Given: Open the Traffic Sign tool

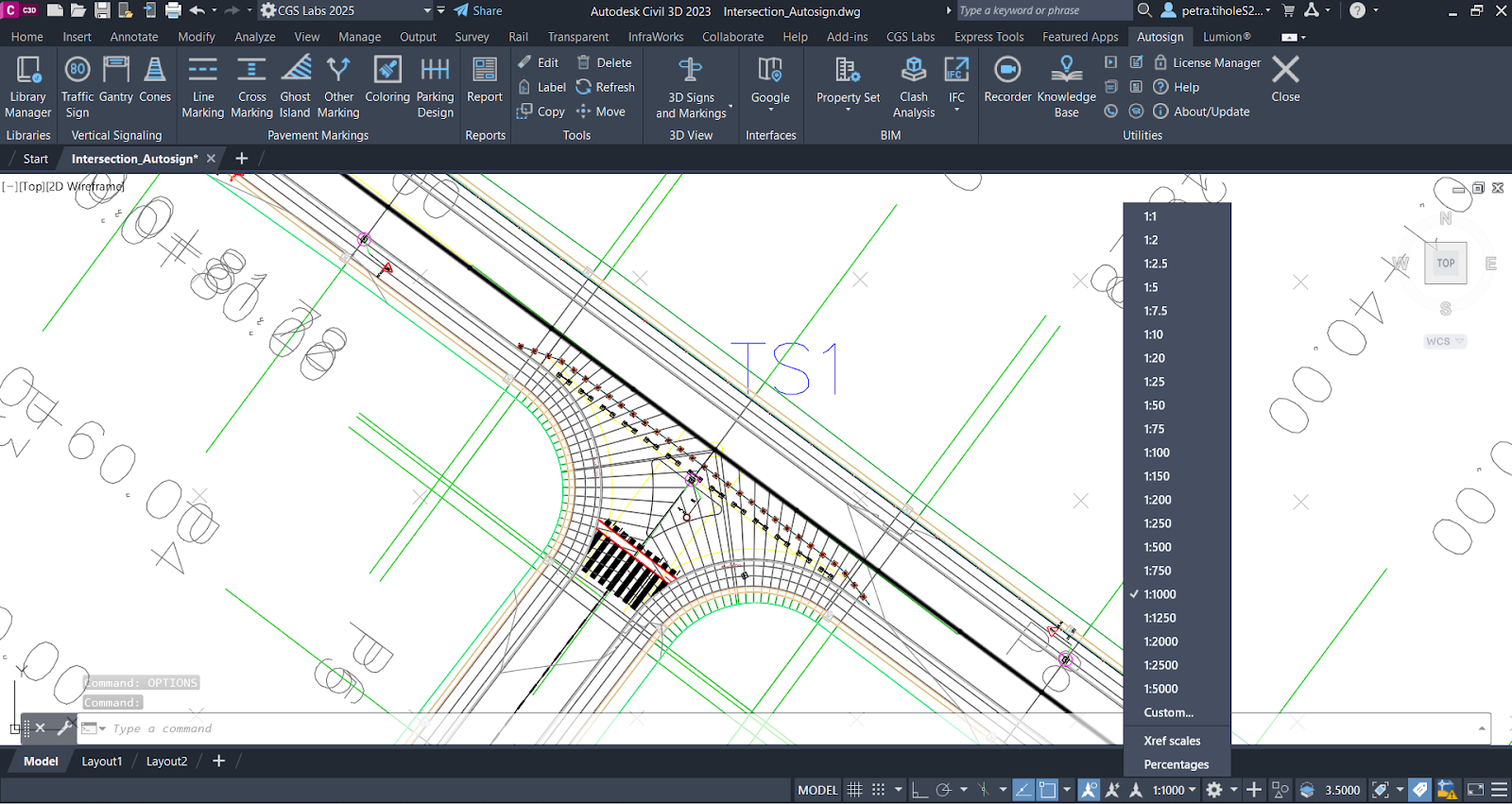Looking at the screenshot, I should coord(77,85).
